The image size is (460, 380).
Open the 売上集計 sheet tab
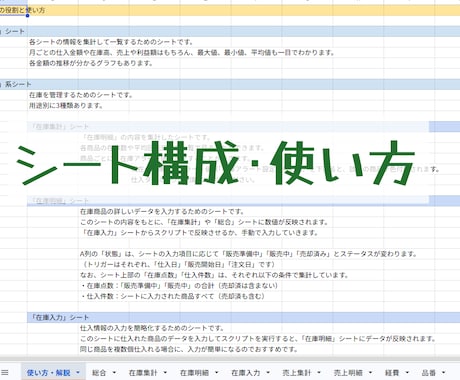297,373
